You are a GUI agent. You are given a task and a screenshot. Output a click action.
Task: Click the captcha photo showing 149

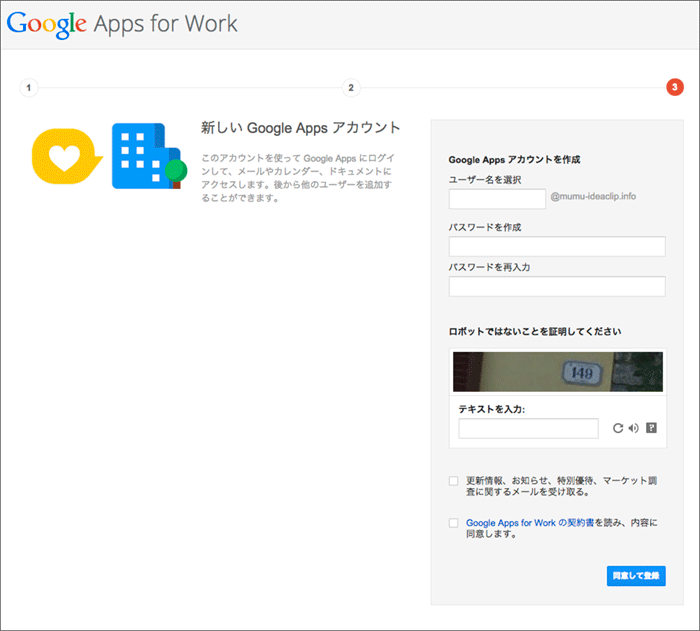558,372
